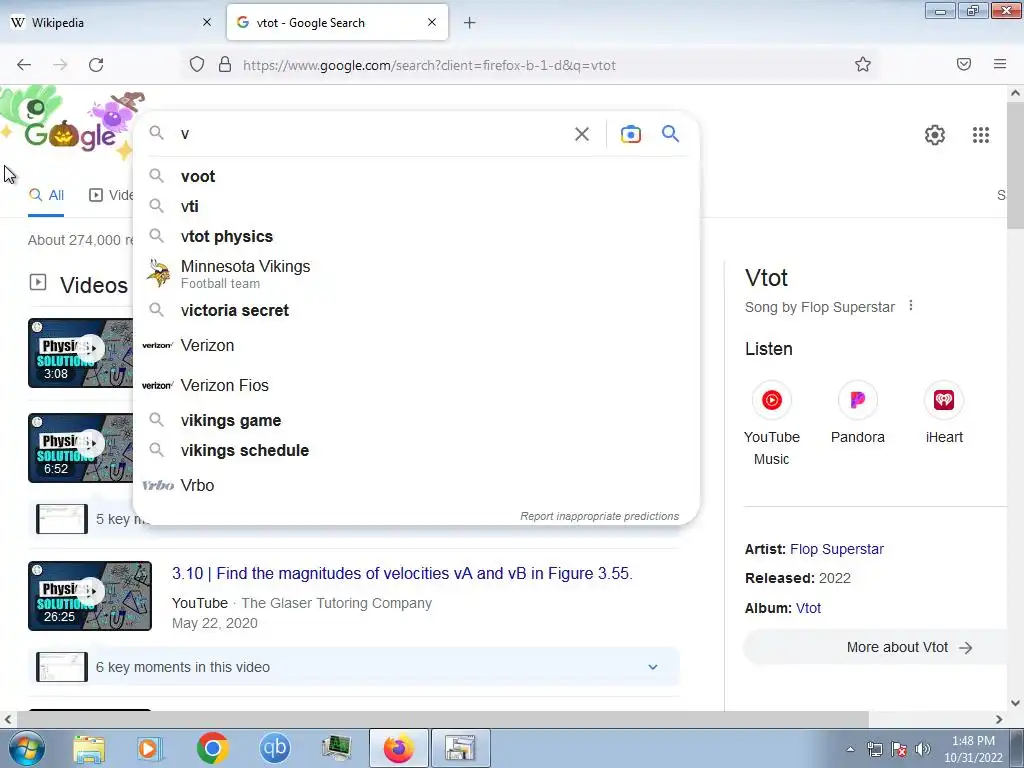Click the blue magnifier search button
Viewport: 1024px width, 768px height.
click(x=671, y=134)
